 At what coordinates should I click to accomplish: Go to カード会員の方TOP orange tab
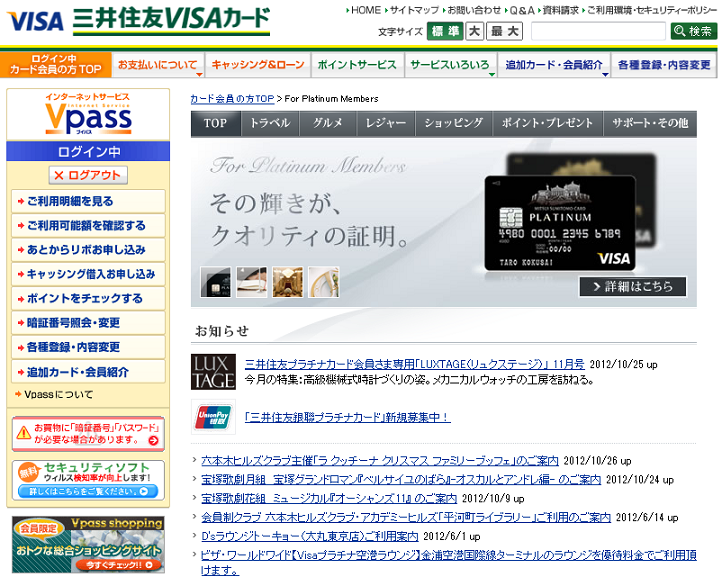coord(56,64)
